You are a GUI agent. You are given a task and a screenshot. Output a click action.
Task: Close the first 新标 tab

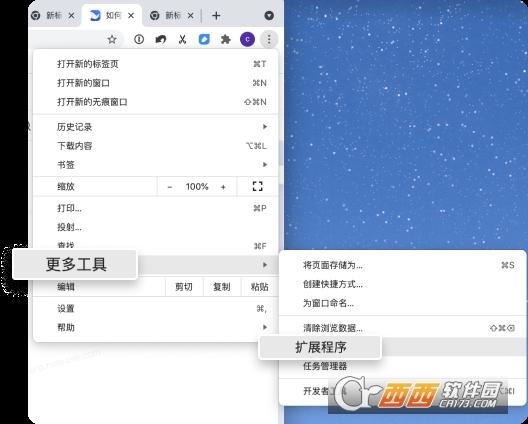(71, 15)
